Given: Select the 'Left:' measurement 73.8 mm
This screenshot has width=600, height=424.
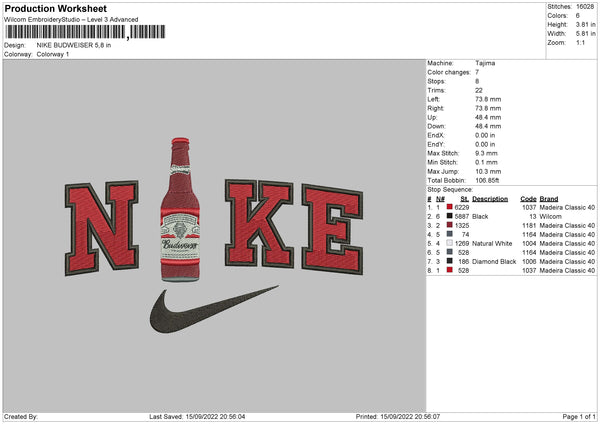Looking at the screenshot, I should coord(488,99).
